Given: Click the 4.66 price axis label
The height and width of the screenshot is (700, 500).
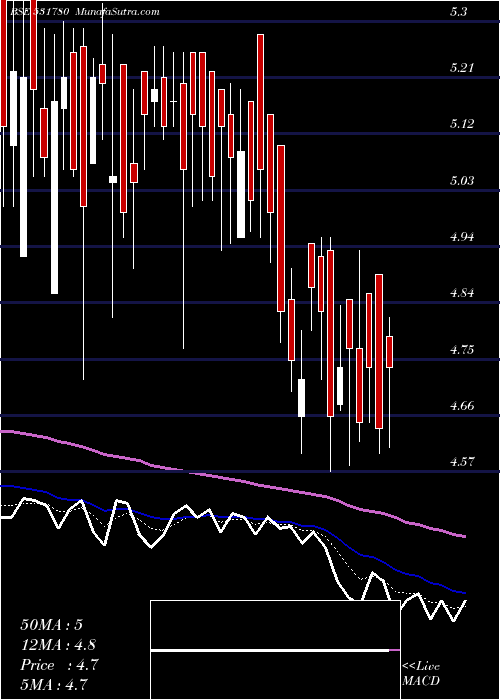Looking at the screenshot, I should click(x=462, y=406).
